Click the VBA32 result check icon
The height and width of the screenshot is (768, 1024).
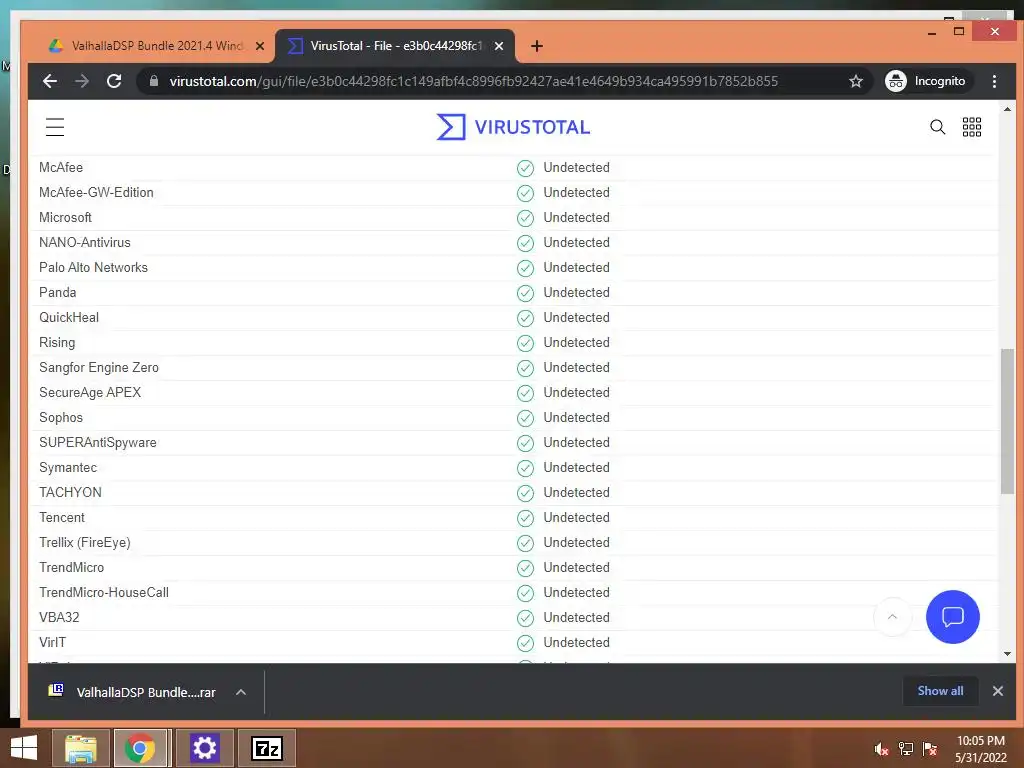pyautogui.click(x=525, y=618)
